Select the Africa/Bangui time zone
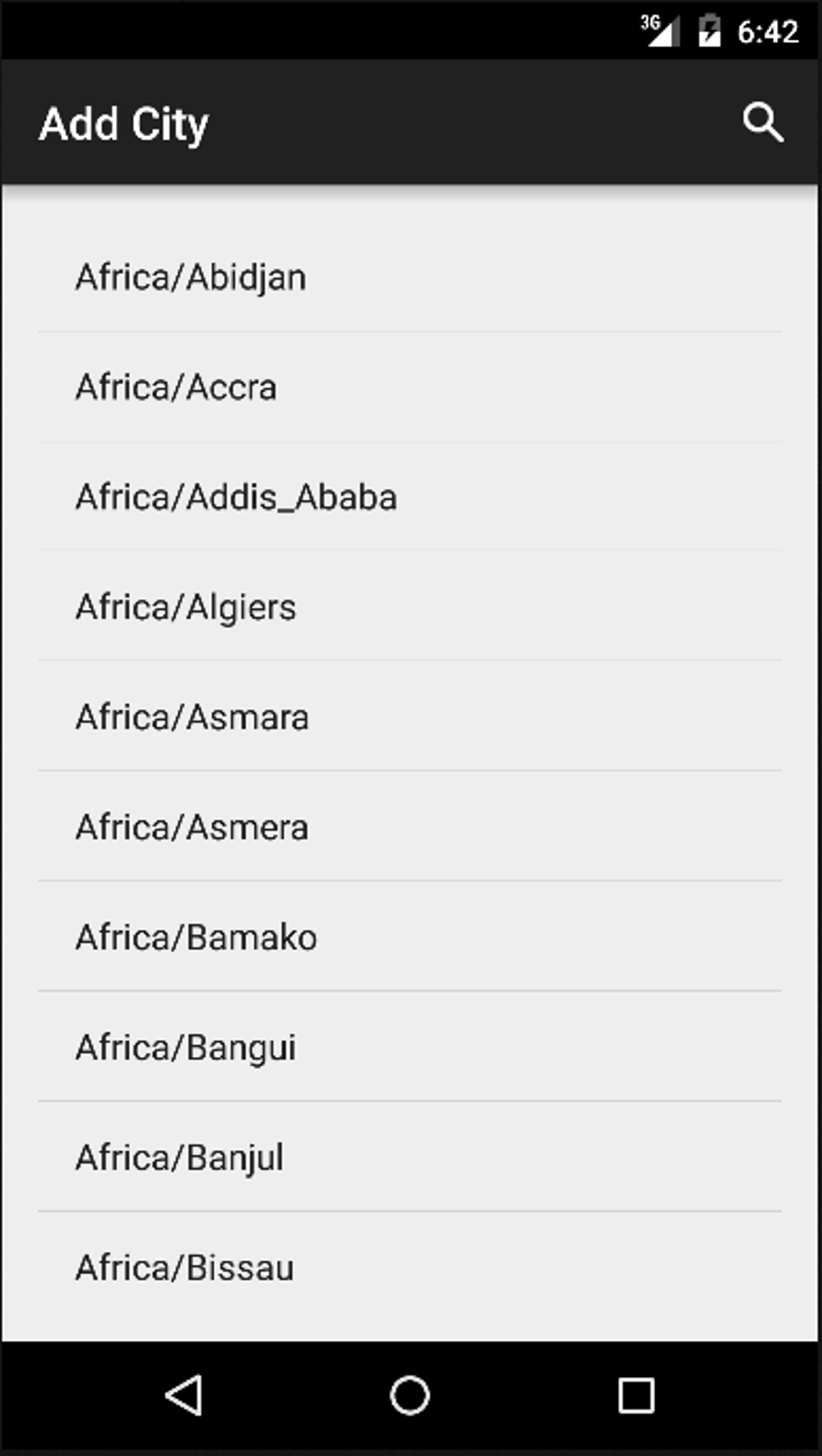Screen dimensions: 822x1456 pyautogui.click(x=186, y=1047)
